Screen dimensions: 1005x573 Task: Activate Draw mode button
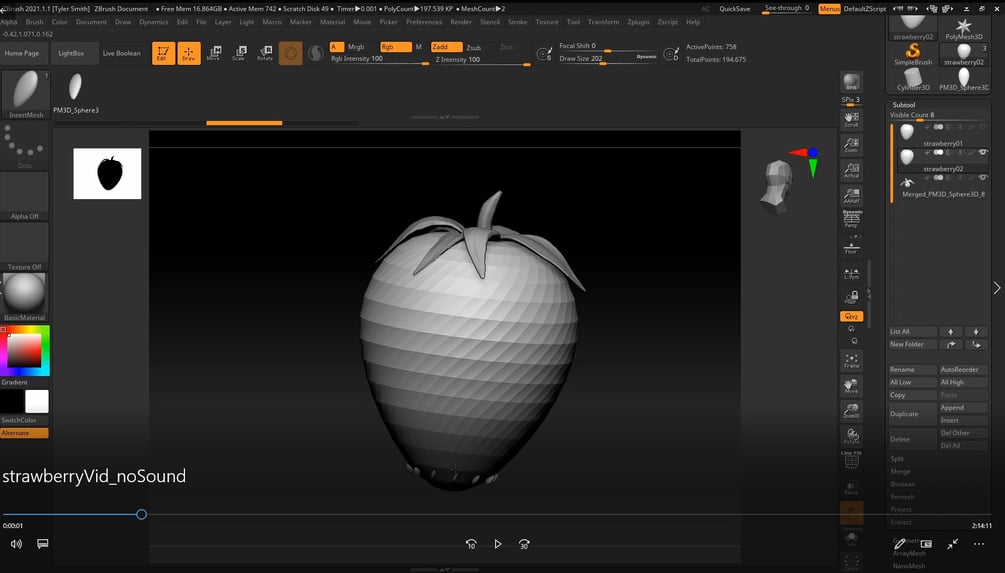tap(188, 53)
